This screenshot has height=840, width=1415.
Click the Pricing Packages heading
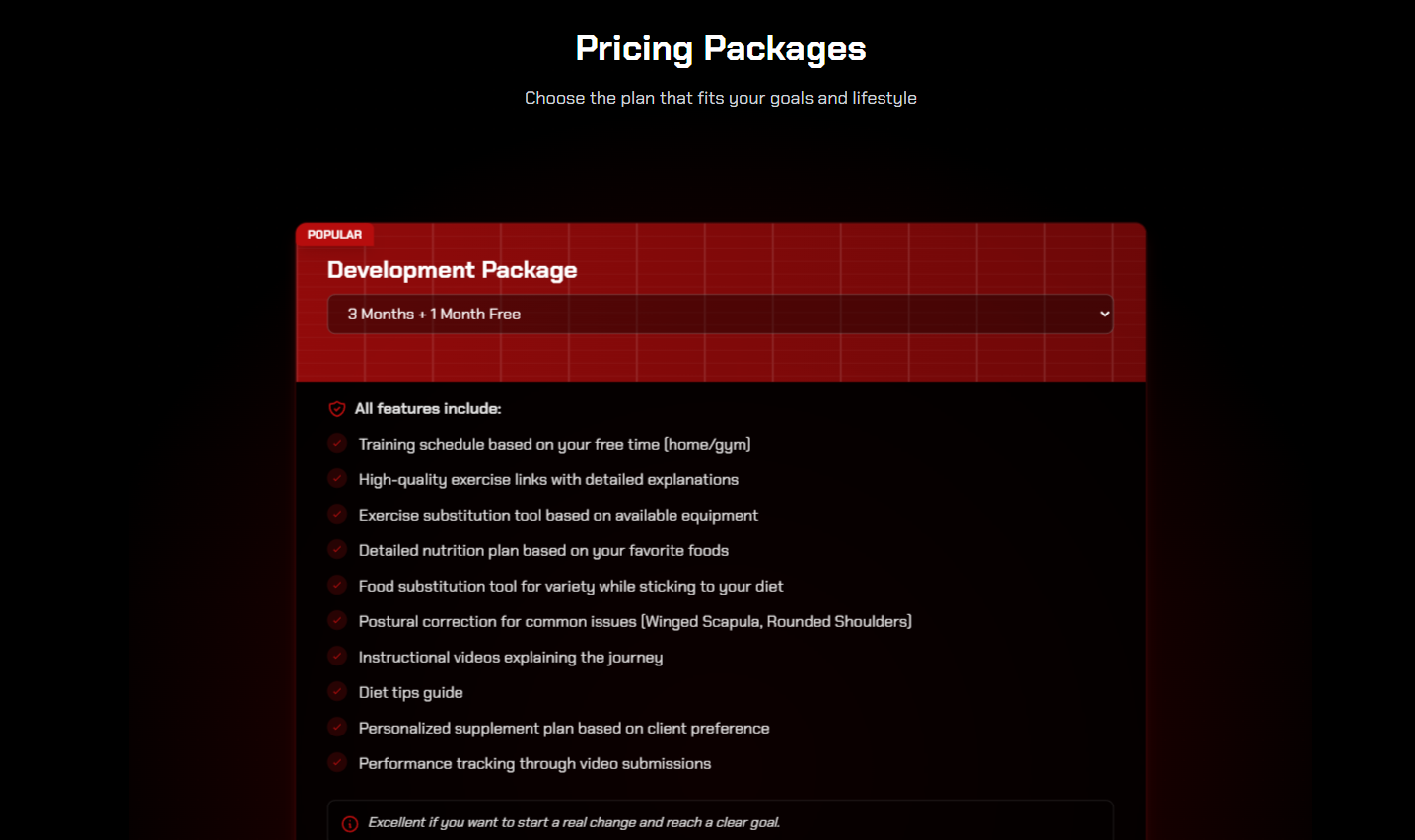click(x=721, y=49)
